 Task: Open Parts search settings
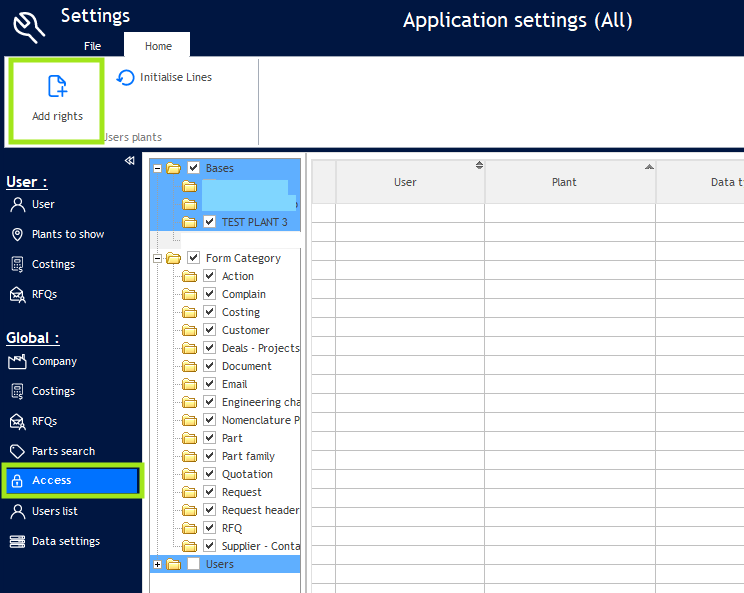pos(63,451)
